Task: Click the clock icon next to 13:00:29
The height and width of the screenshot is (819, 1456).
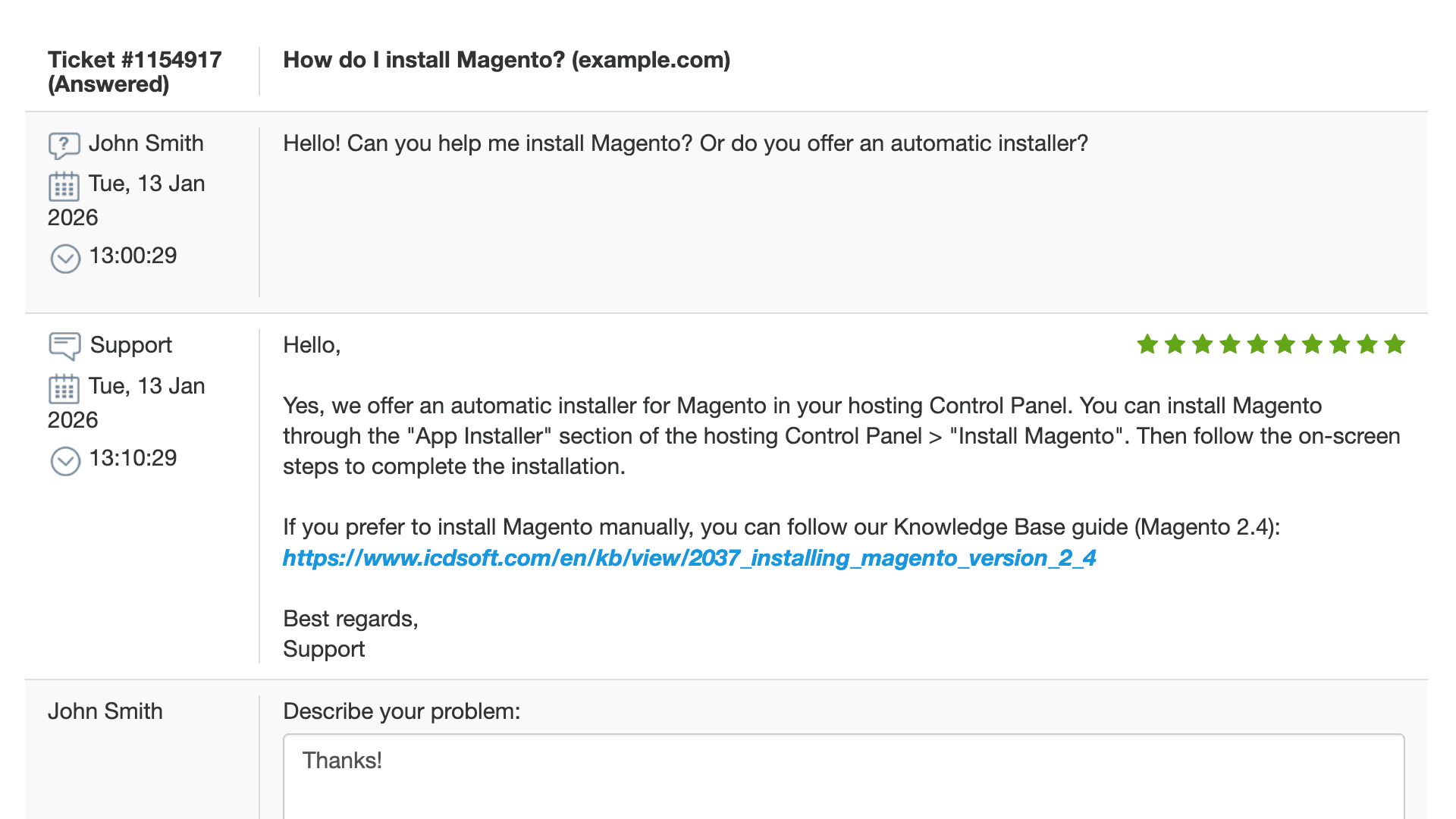Action: pos(65,259)
